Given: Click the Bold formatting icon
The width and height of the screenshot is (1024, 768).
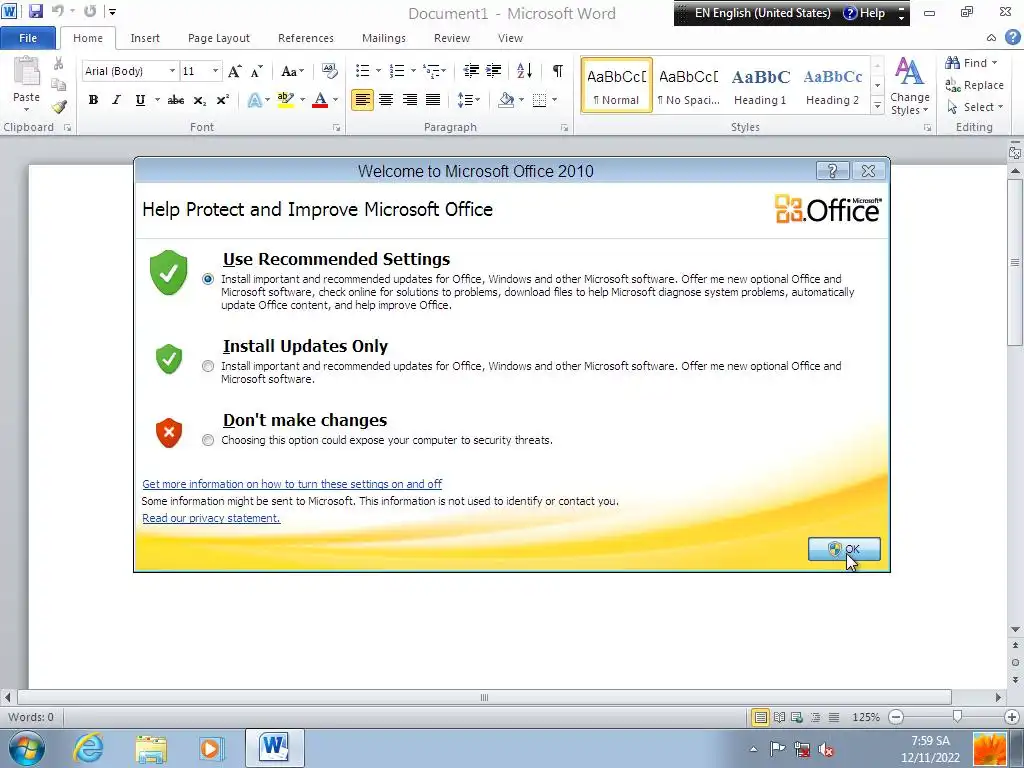Looking at the screenshot, I should point(93,100).
